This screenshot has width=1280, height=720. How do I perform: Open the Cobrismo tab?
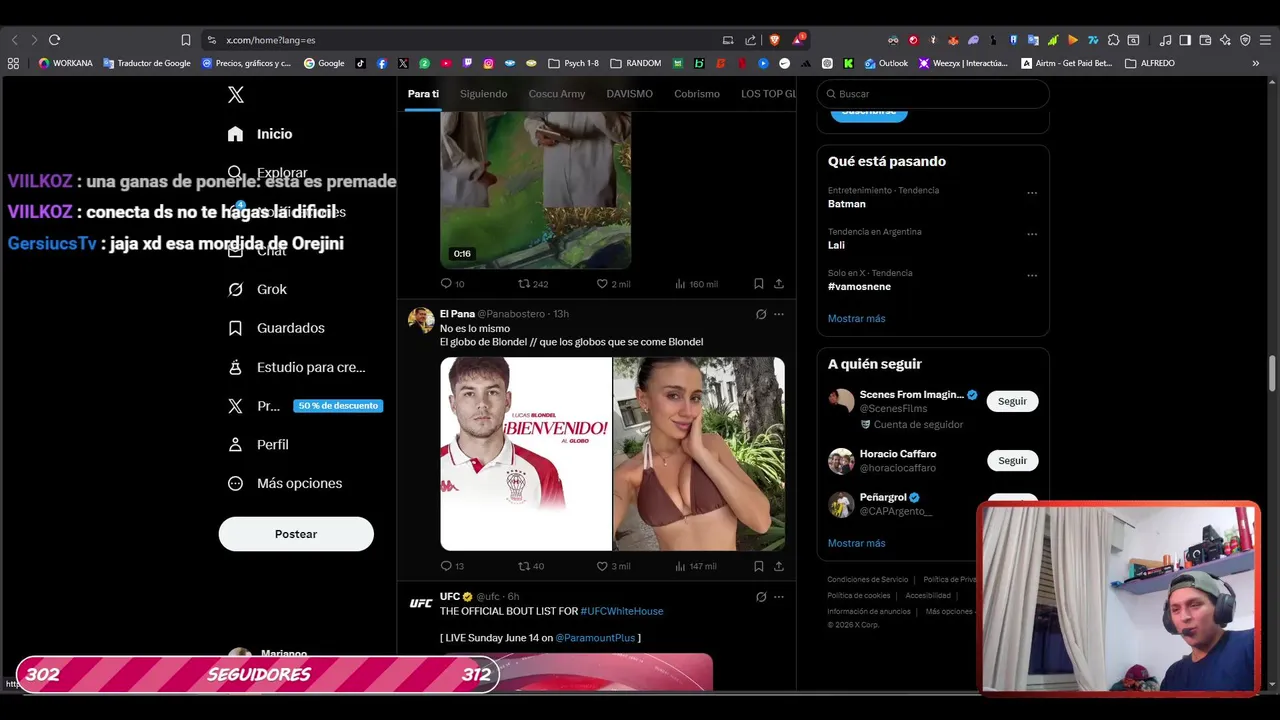coord(697,94)
